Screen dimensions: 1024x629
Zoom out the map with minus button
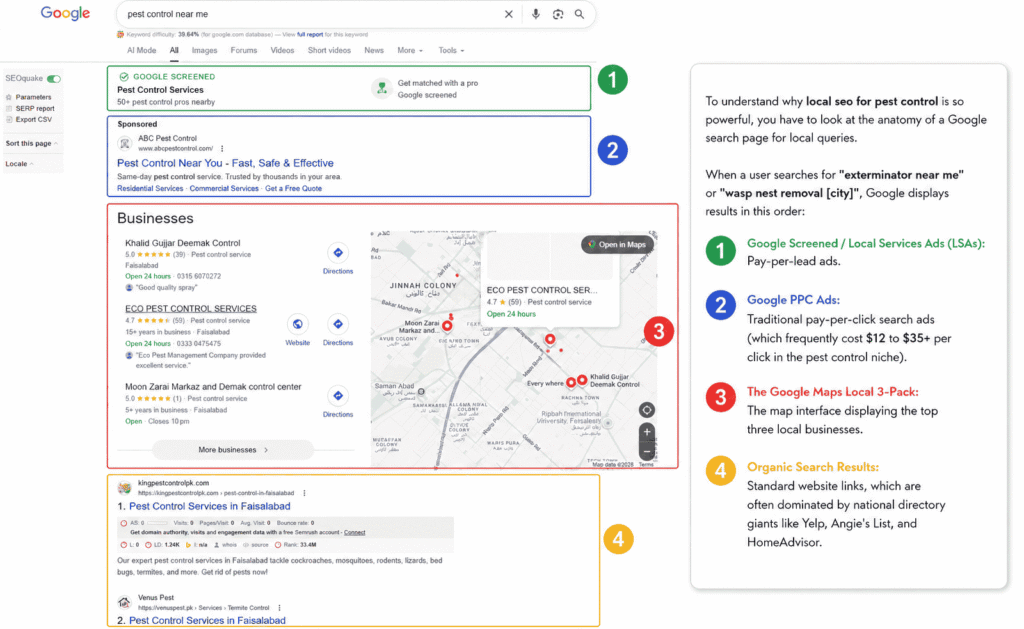(647, 451)
